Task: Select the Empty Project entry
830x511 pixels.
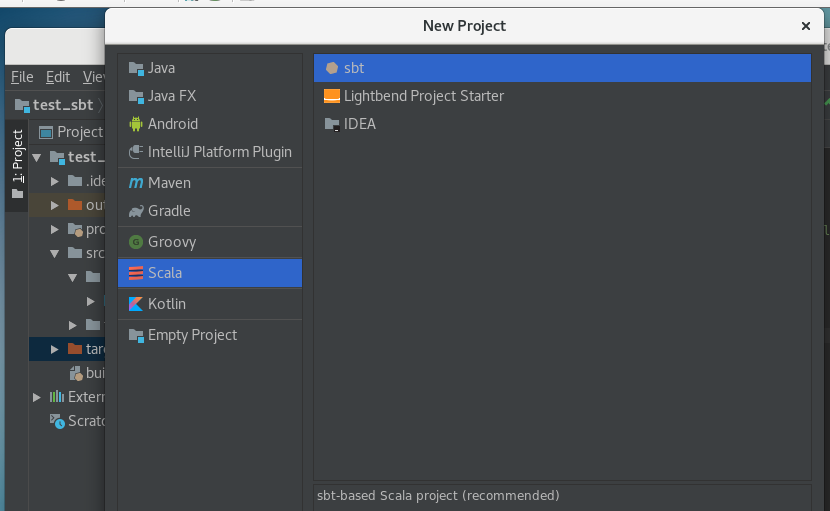Action: (192, 335)
